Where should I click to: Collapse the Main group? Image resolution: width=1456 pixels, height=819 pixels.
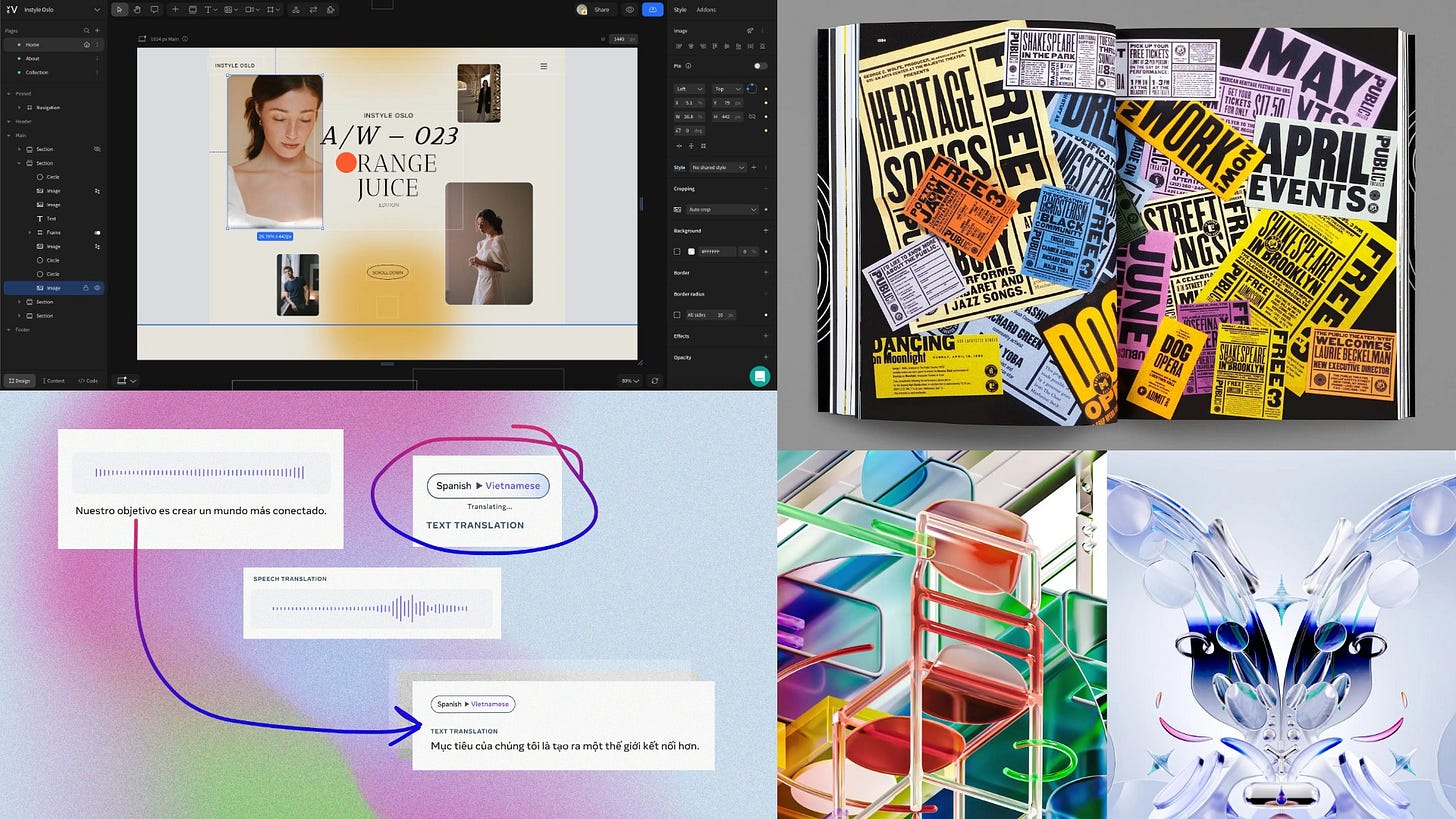click(8, 135)
